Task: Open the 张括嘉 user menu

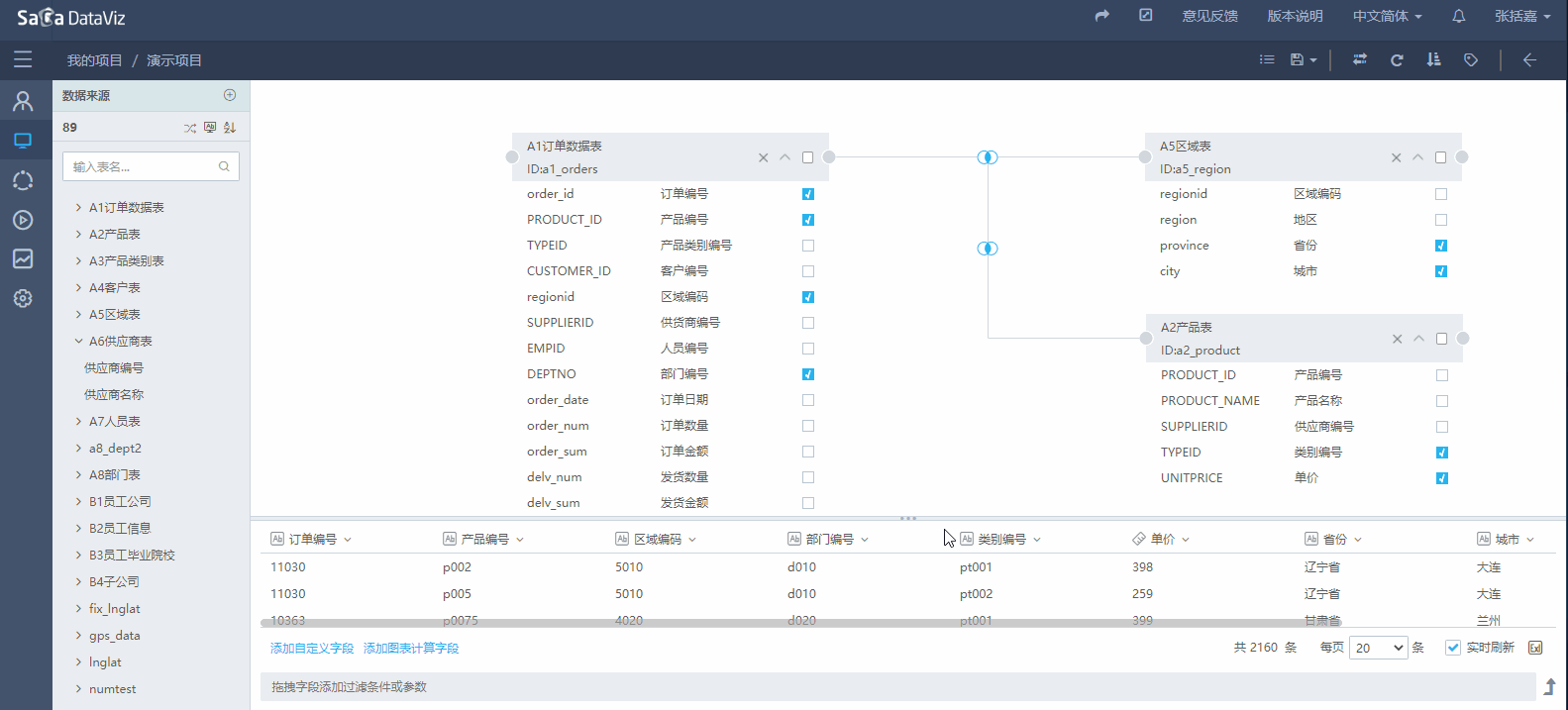Action: pyautogui.click(x=1522, y=16)
